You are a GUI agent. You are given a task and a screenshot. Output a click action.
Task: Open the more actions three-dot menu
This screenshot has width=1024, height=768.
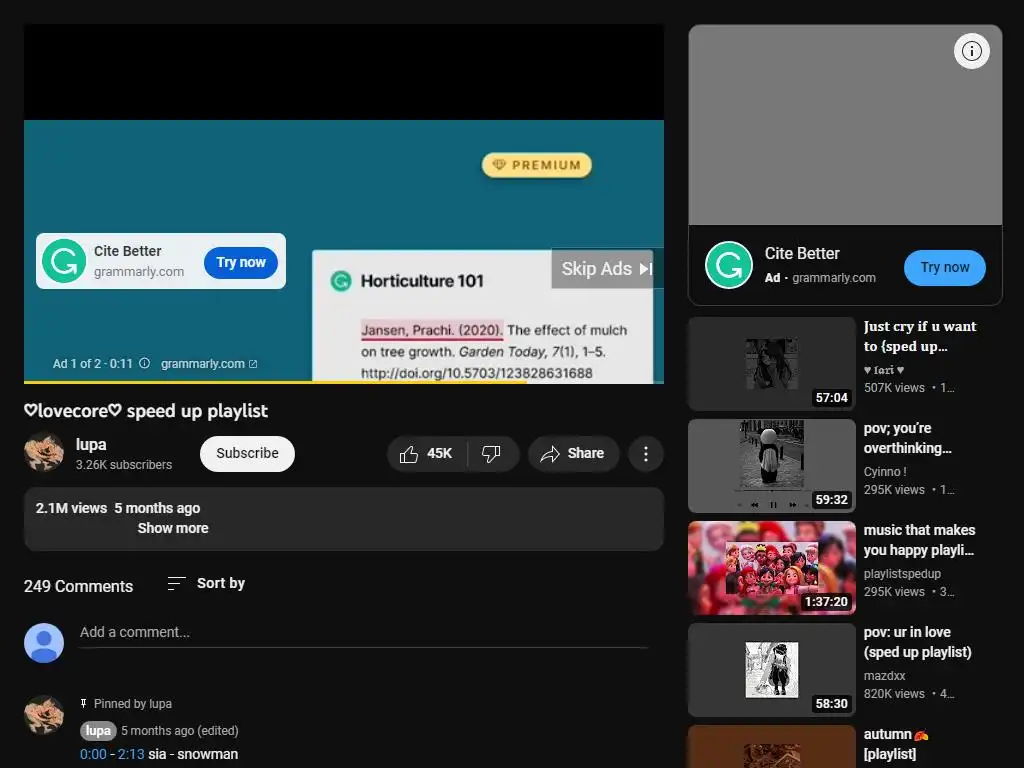pyautogui.click(x=646, y=454)
